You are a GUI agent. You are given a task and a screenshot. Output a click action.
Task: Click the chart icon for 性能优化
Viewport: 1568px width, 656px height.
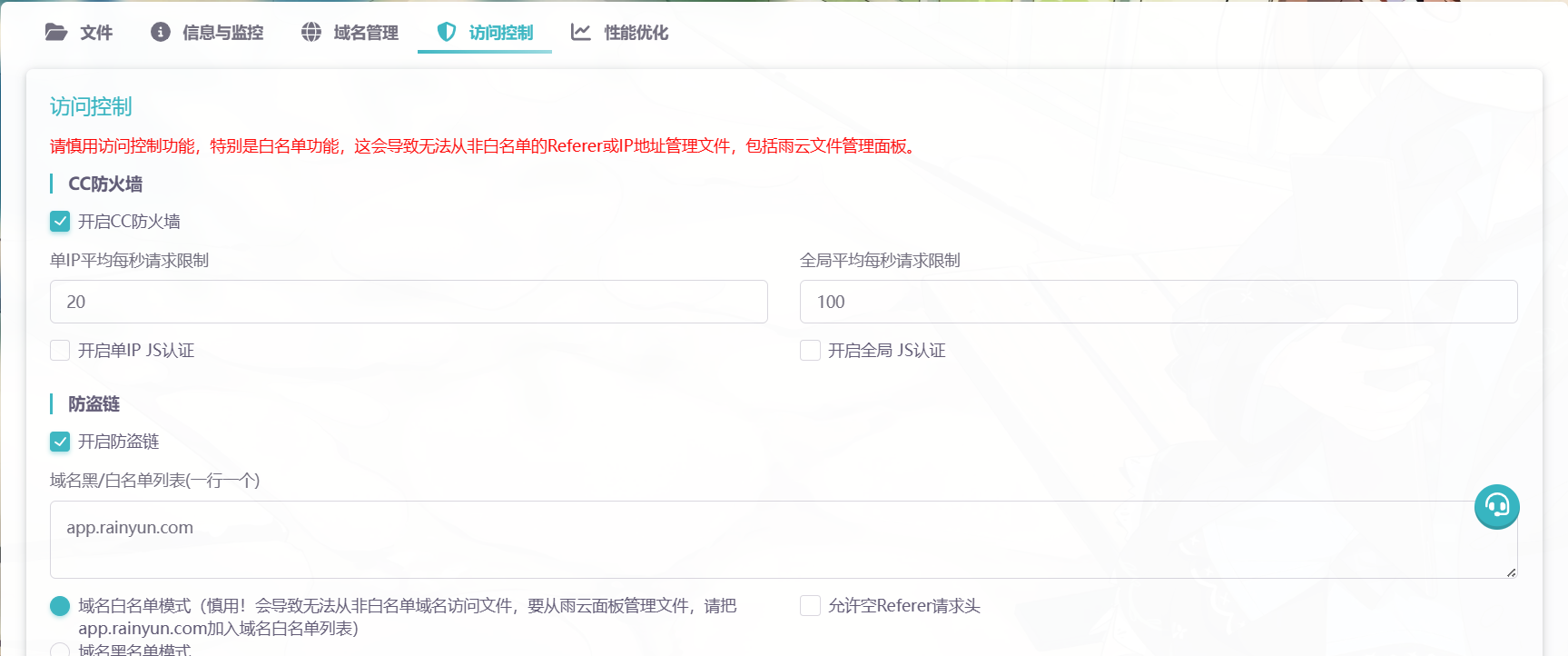pyautogui.click(x=581, y=33)
